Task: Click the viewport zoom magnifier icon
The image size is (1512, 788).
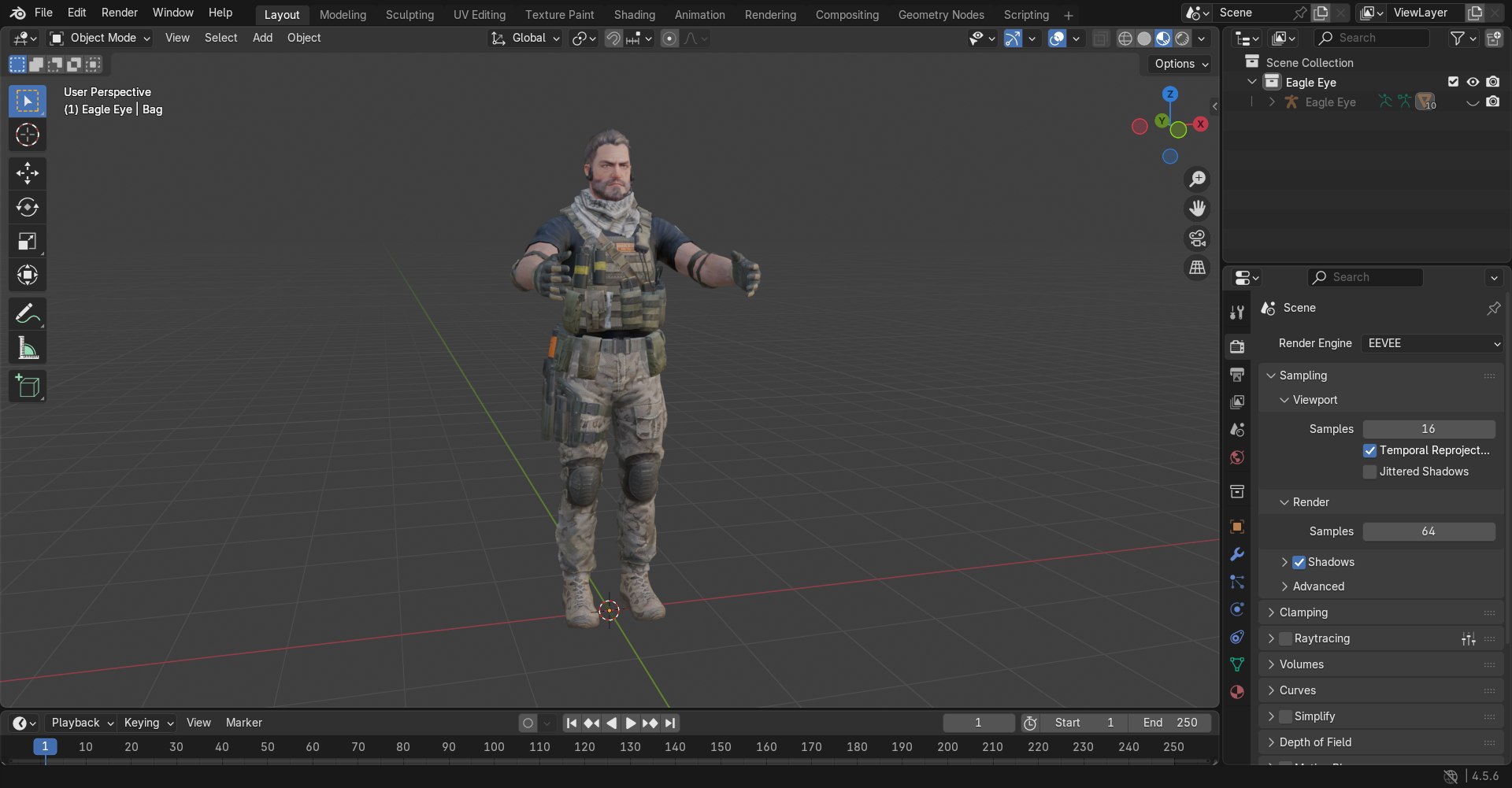Action: point(1197,179)
